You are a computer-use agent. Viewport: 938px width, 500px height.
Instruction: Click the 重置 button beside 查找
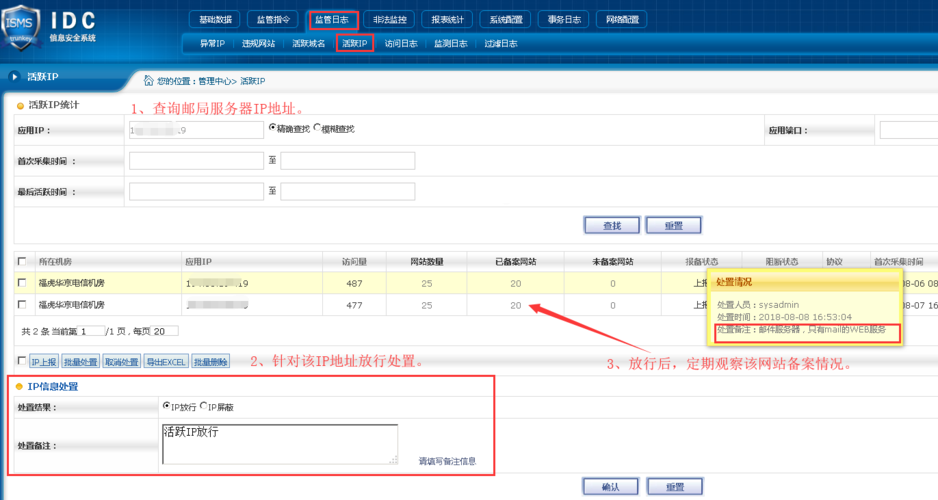(674, 225)
